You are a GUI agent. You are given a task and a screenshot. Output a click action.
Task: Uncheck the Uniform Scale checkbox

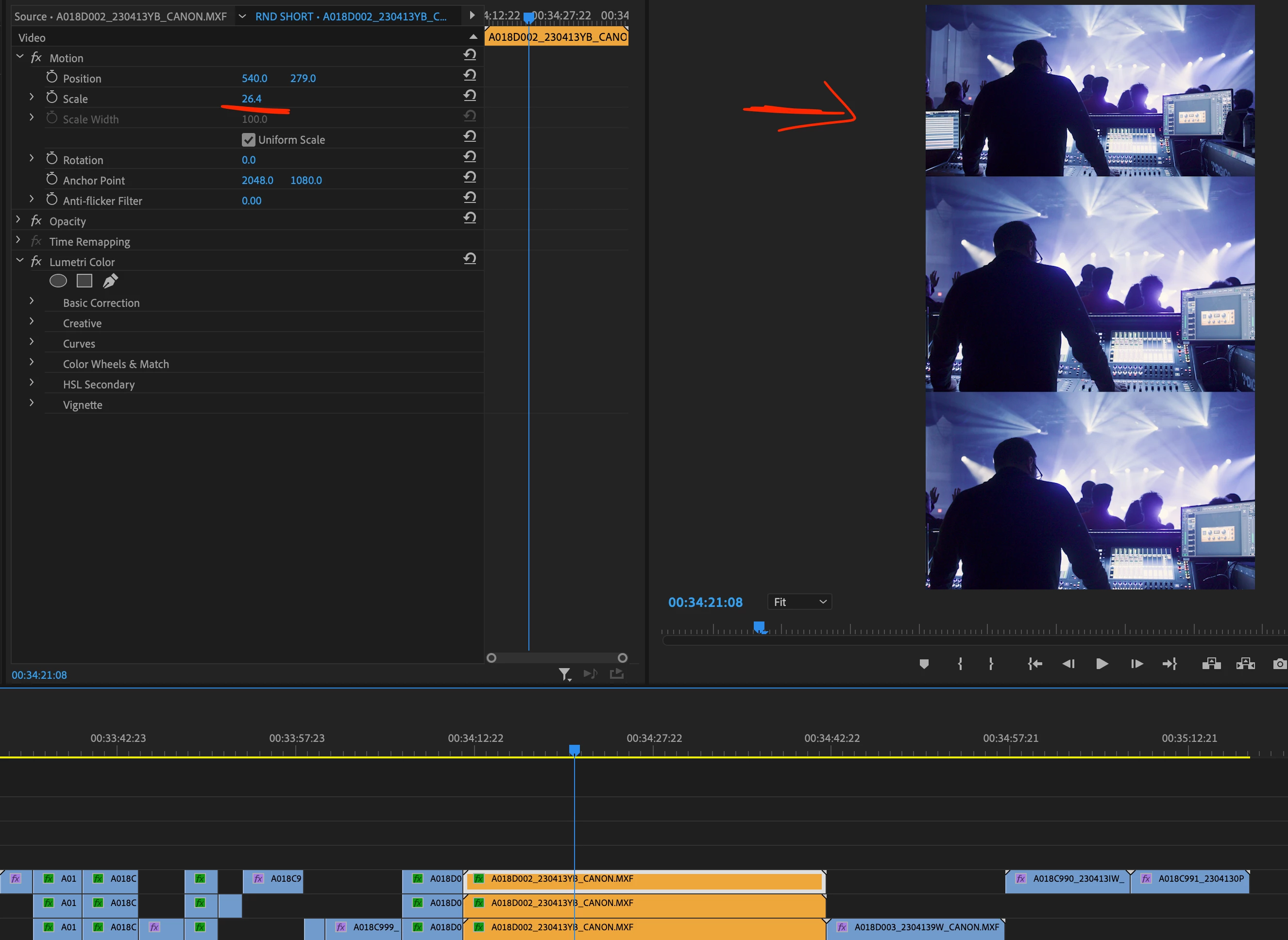click(248, 139)
